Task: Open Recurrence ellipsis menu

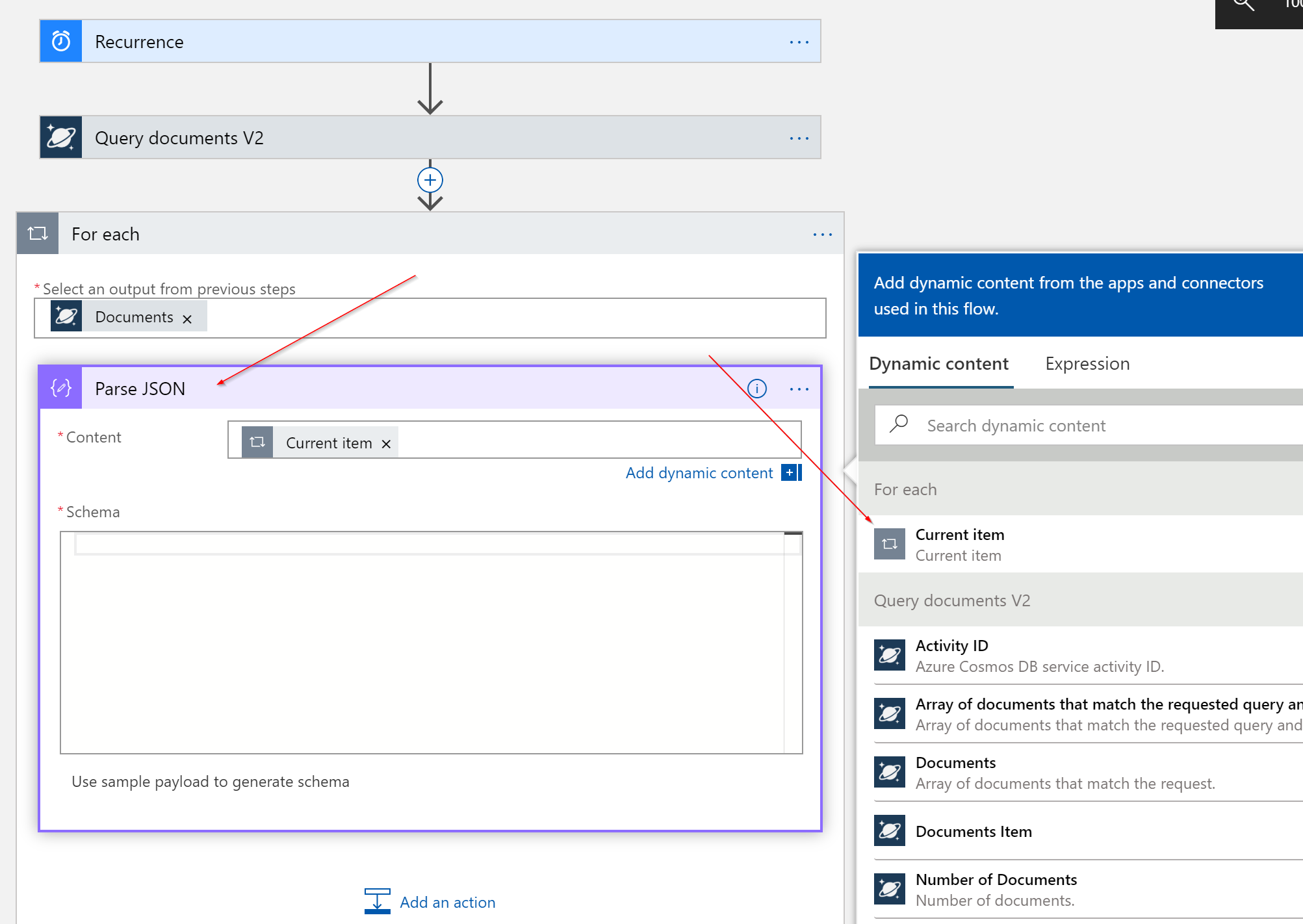Action: (799, 42)
